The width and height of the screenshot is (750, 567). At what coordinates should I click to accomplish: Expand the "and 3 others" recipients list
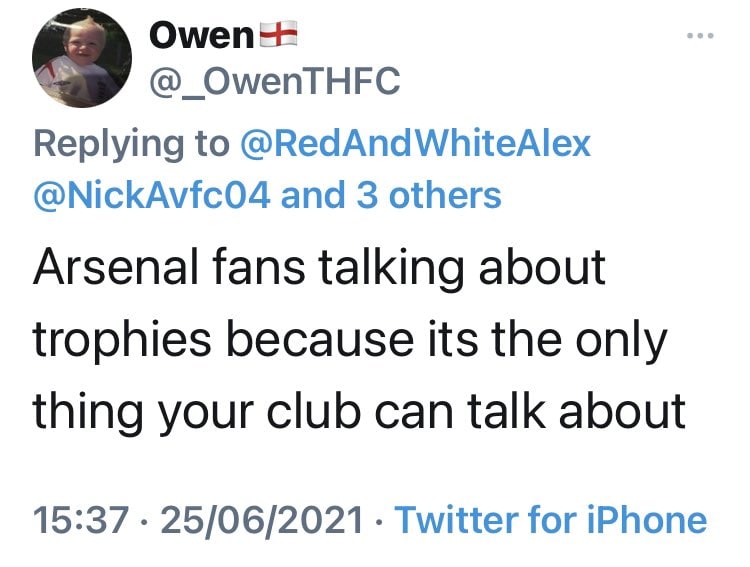[391, 195]
